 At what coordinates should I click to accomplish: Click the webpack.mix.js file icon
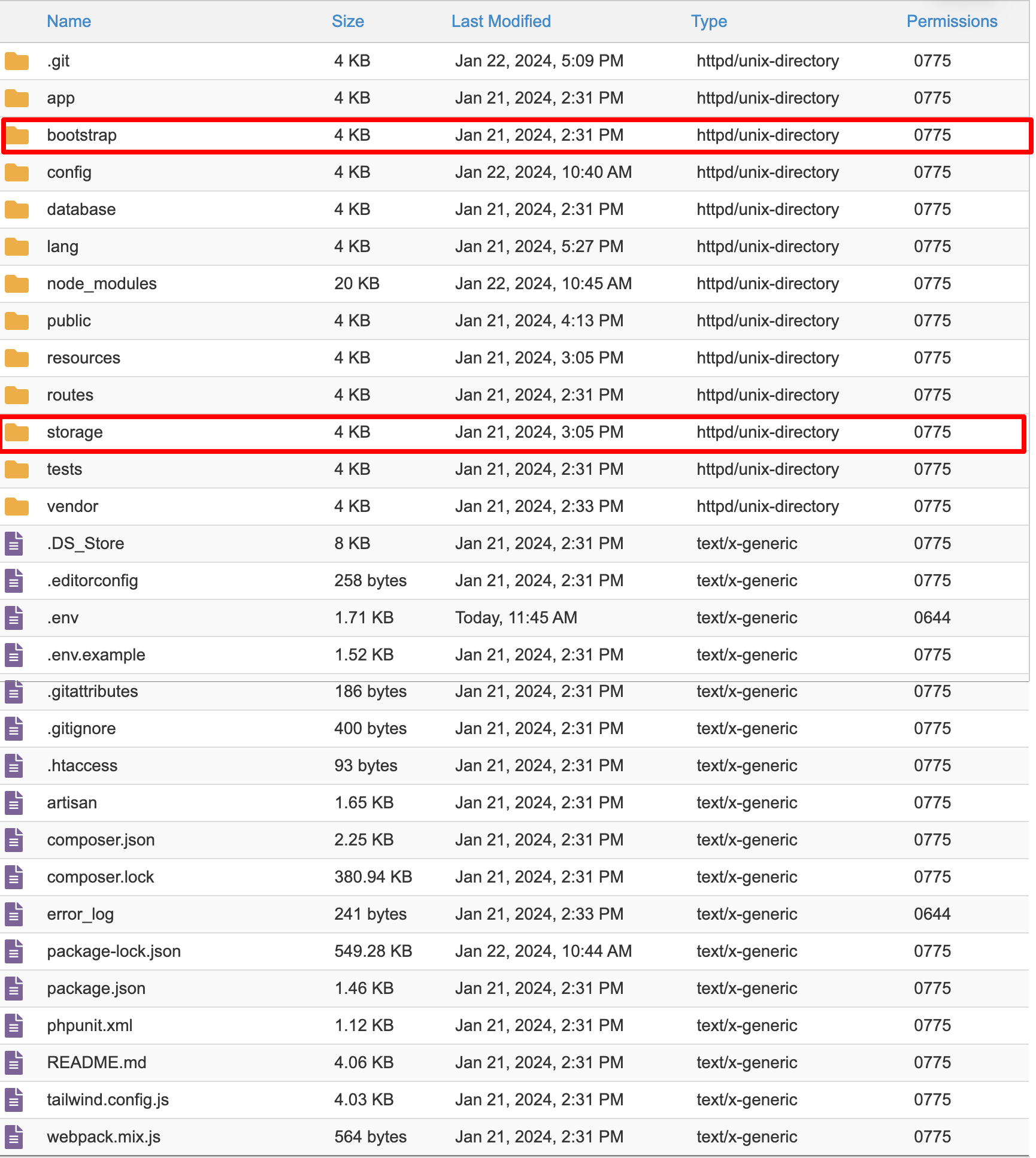tap(14, 1137)
